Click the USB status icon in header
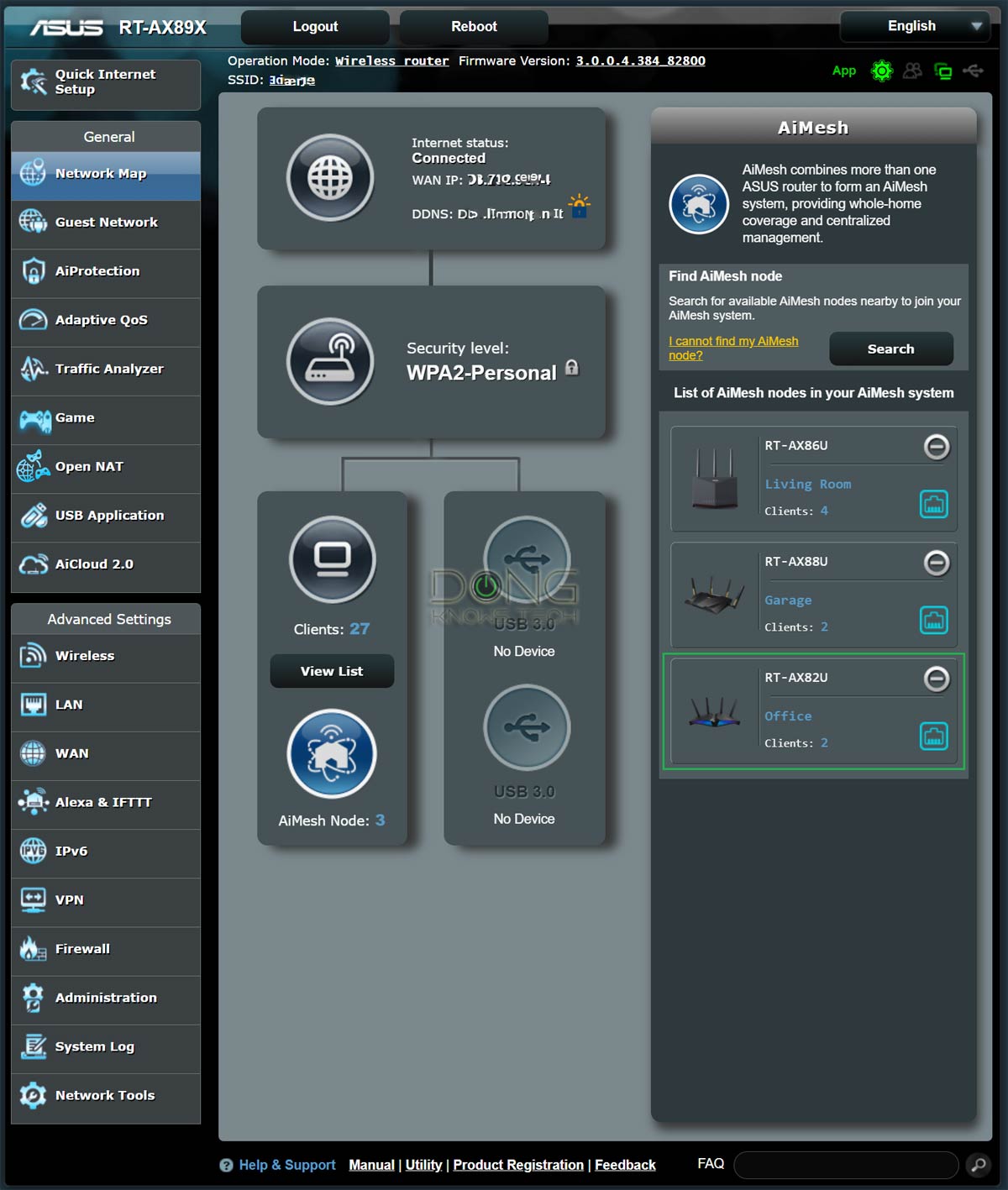The image size is (1008, 1190). click(973, 71)
